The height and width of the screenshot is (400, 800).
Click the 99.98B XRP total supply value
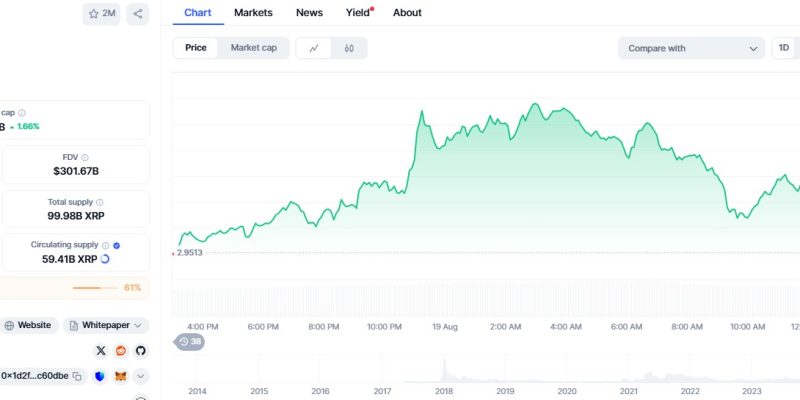76,216
